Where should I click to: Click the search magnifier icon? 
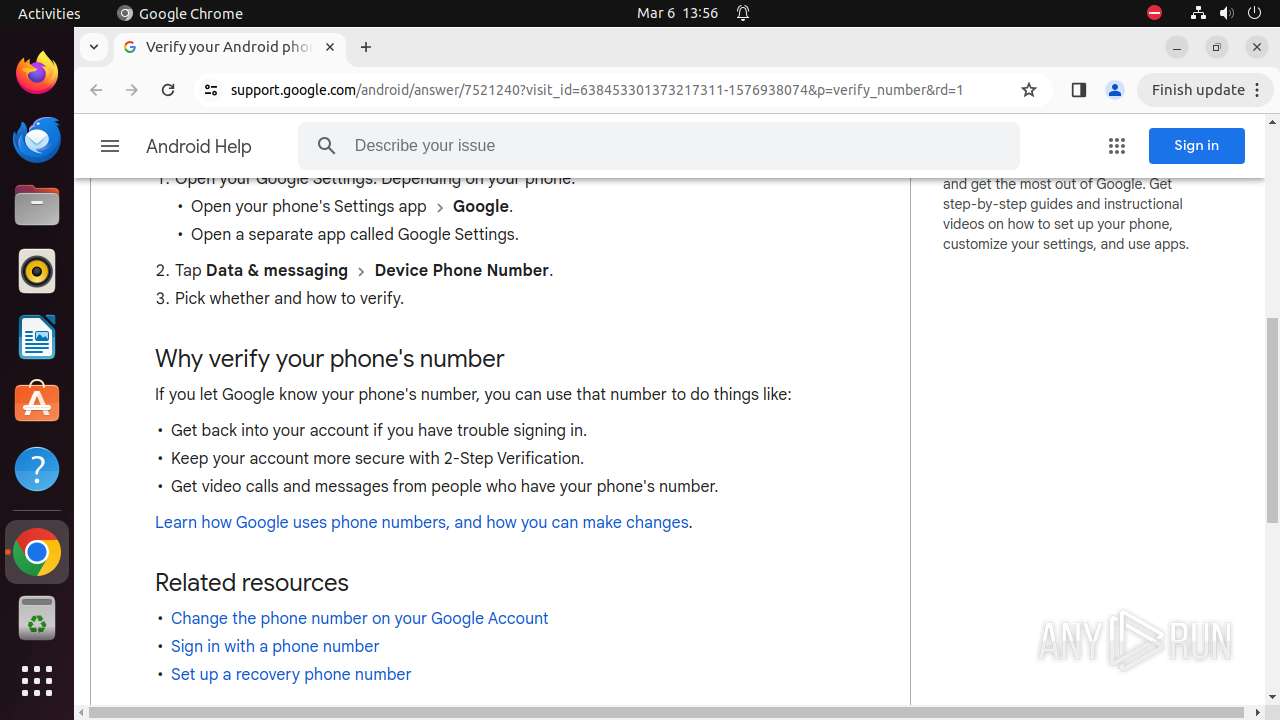[x=327, y=146]
